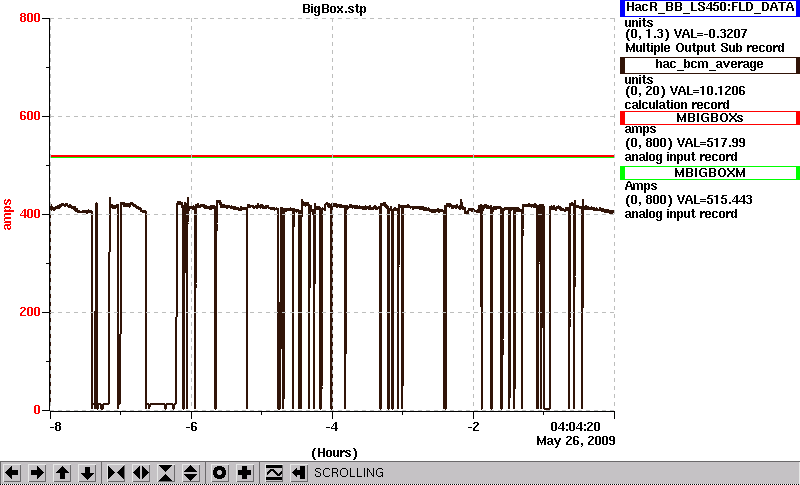Click the VAL=515.443 reading
This screenshot has height=485, width=800.
(713, 200)
